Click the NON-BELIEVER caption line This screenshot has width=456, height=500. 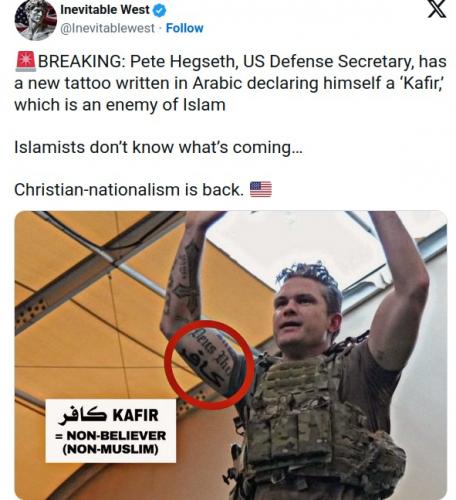(111, 436)
